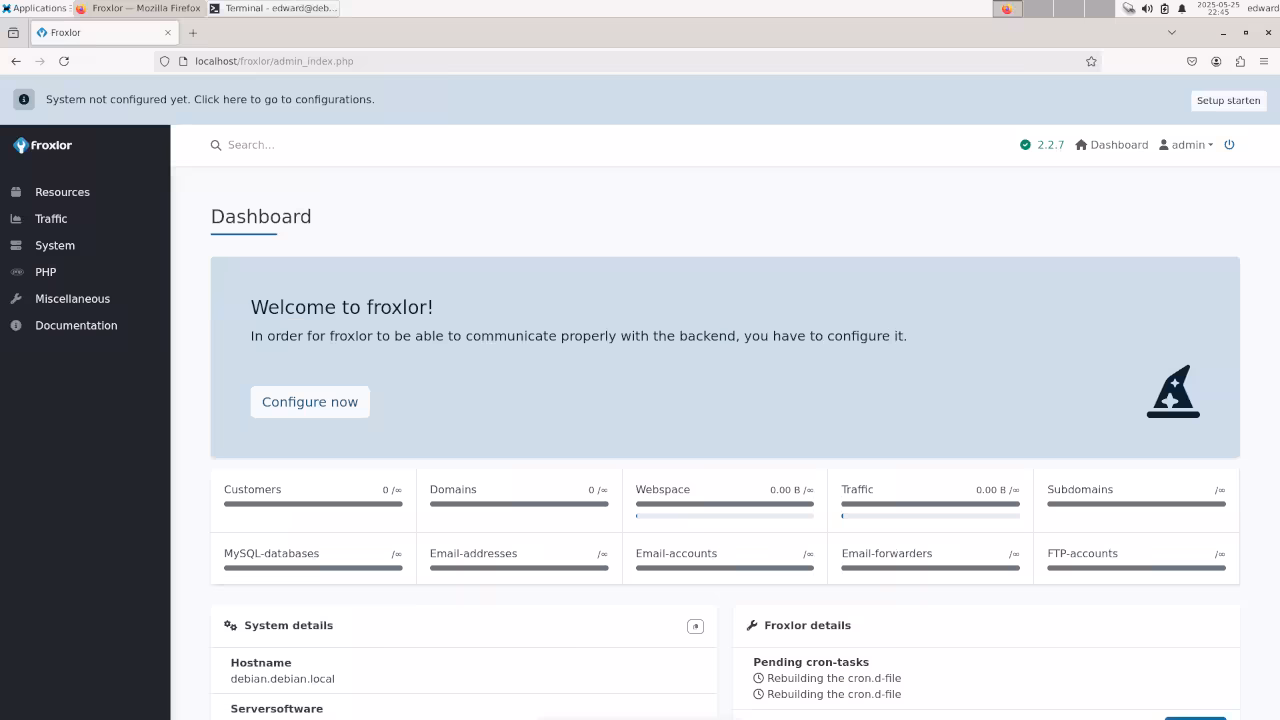The image size is (1280, 720).
Task: Click the Customers usage bar
Action: click(313, 504)
